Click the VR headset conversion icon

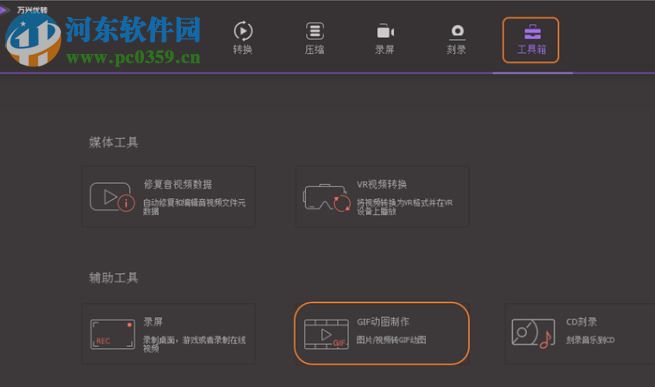pos(327,197)
